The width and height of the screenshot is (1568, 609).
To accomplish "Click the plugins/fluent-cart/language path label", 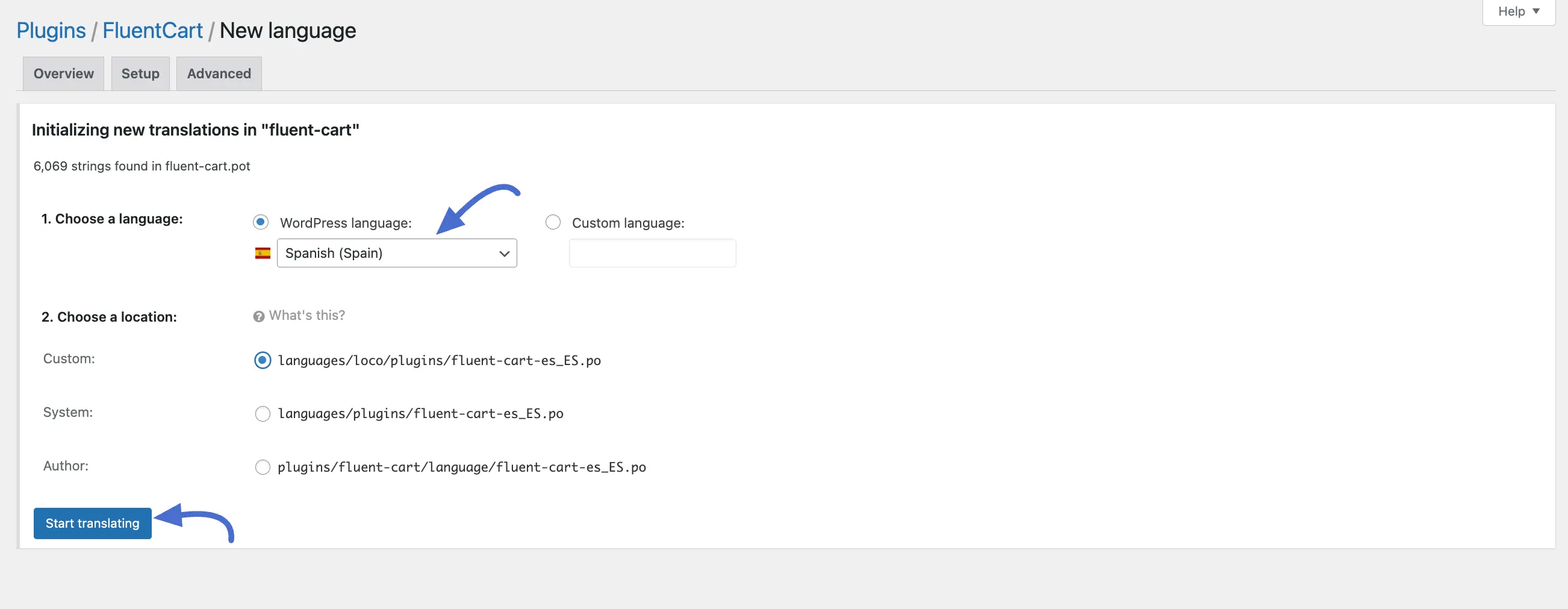I will [x=461, y=467].
